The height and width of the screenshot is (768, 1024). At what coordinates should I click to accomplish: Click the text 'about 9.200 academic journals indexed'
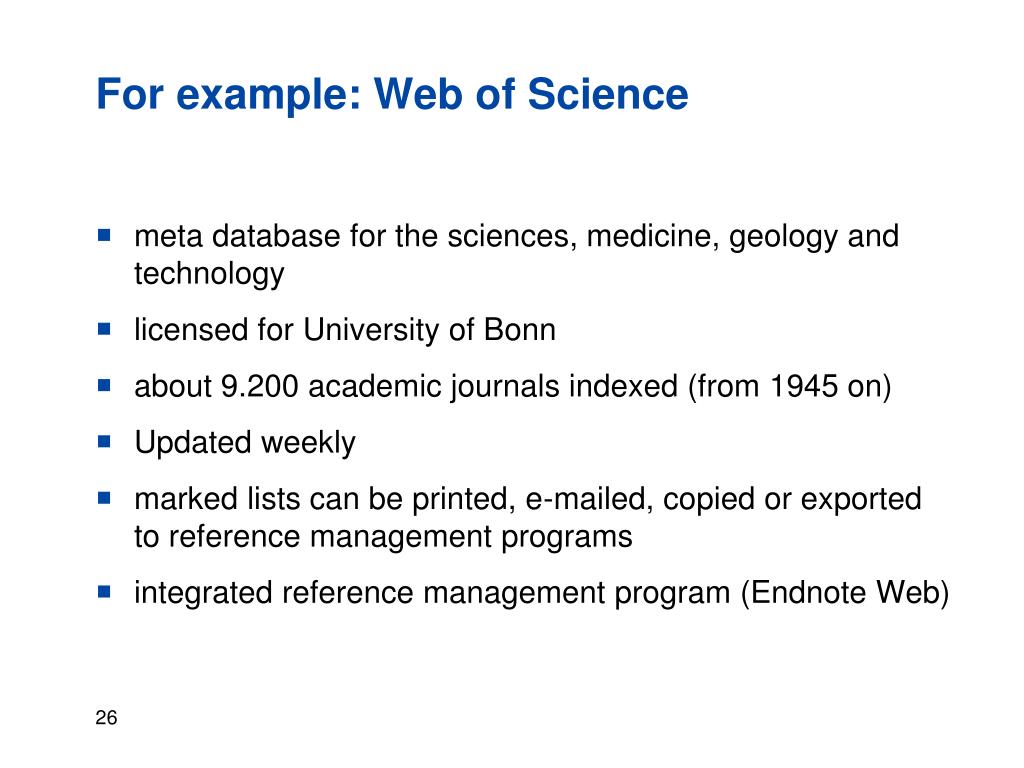406,387
